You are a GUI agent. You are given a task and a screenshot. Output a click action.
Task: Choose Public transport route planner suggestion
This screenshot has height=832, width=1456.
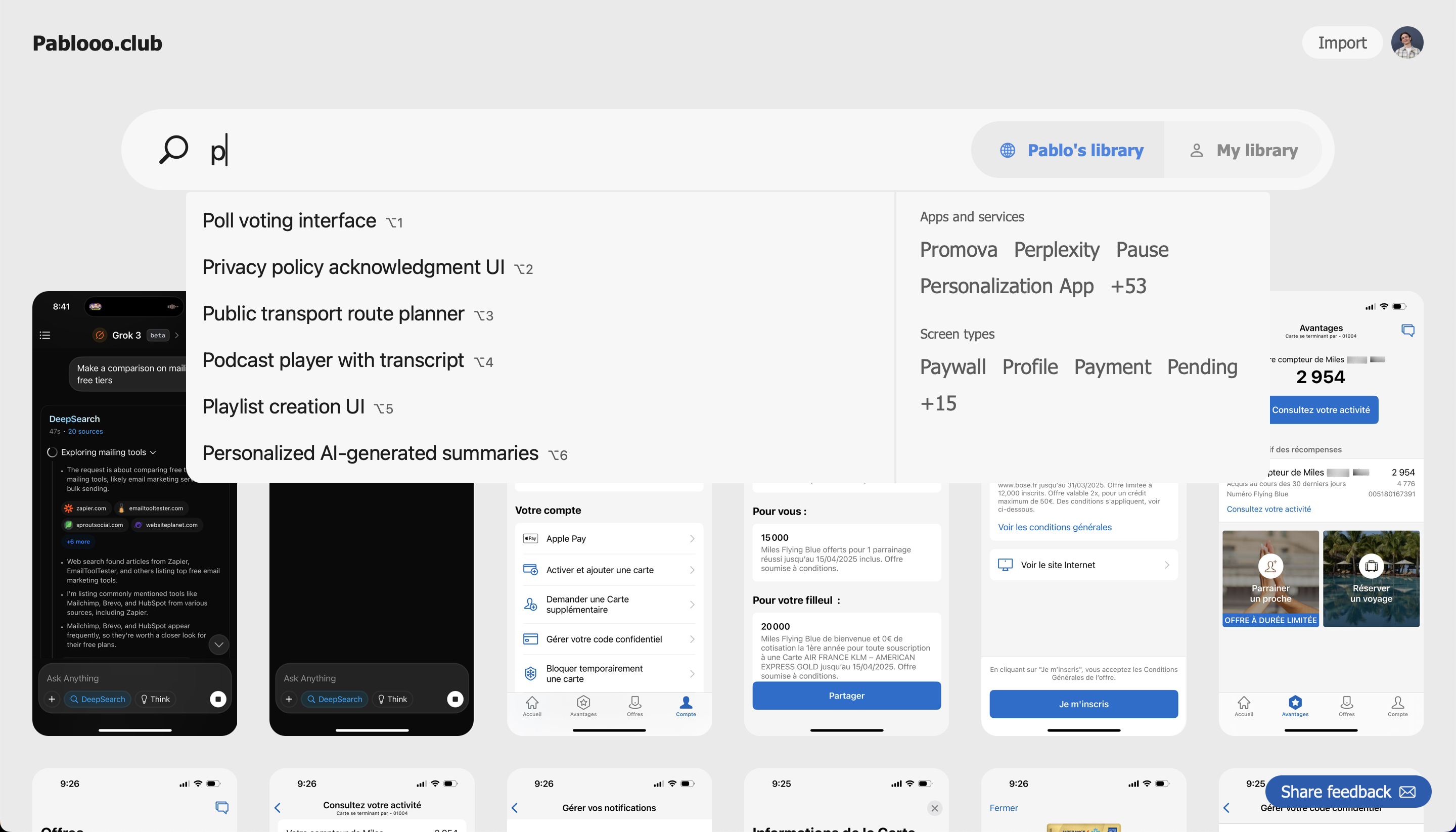click(x=347, y=314)
